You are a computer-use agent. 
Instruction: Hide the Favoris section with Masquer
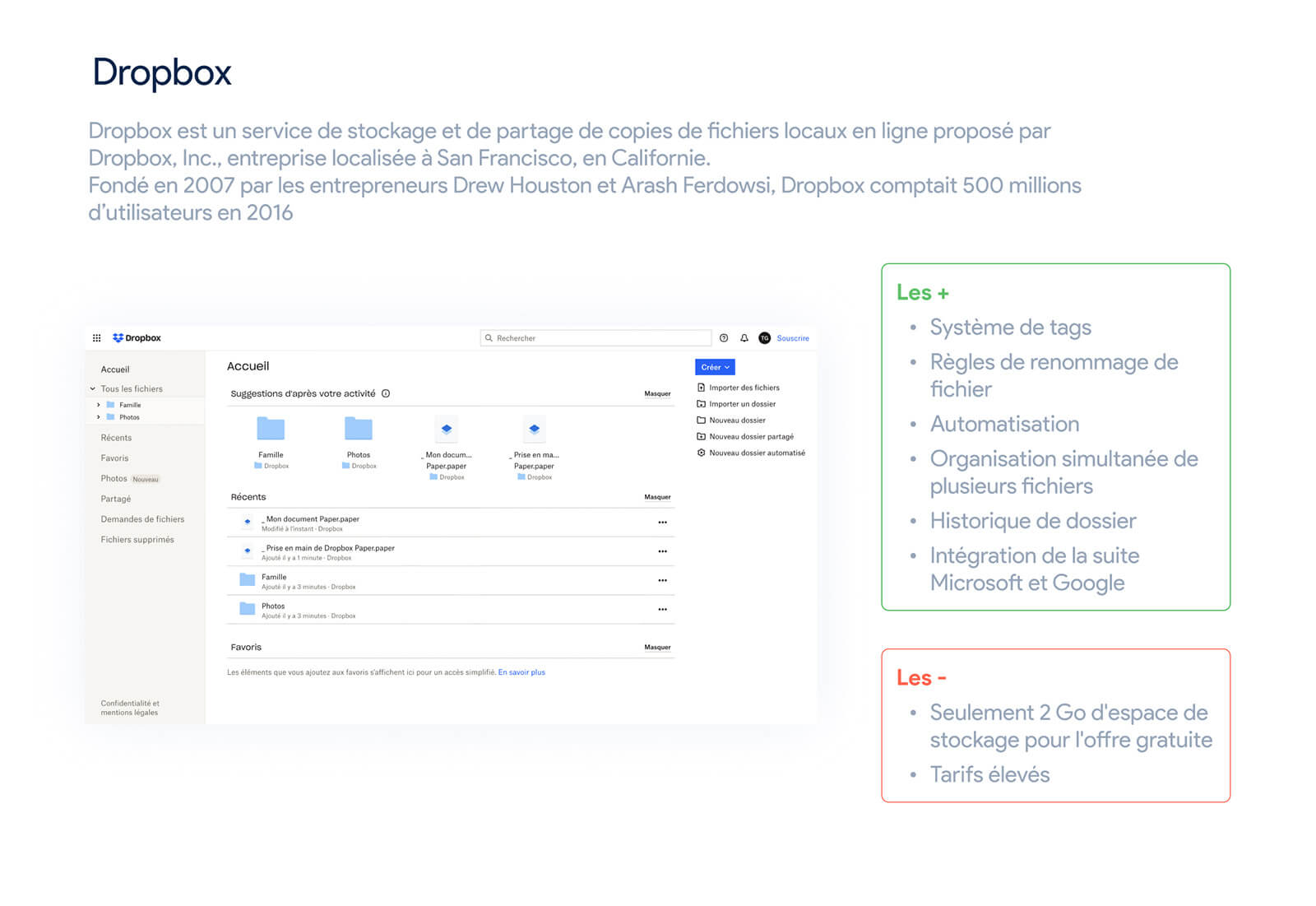click(x=657, y=648)
